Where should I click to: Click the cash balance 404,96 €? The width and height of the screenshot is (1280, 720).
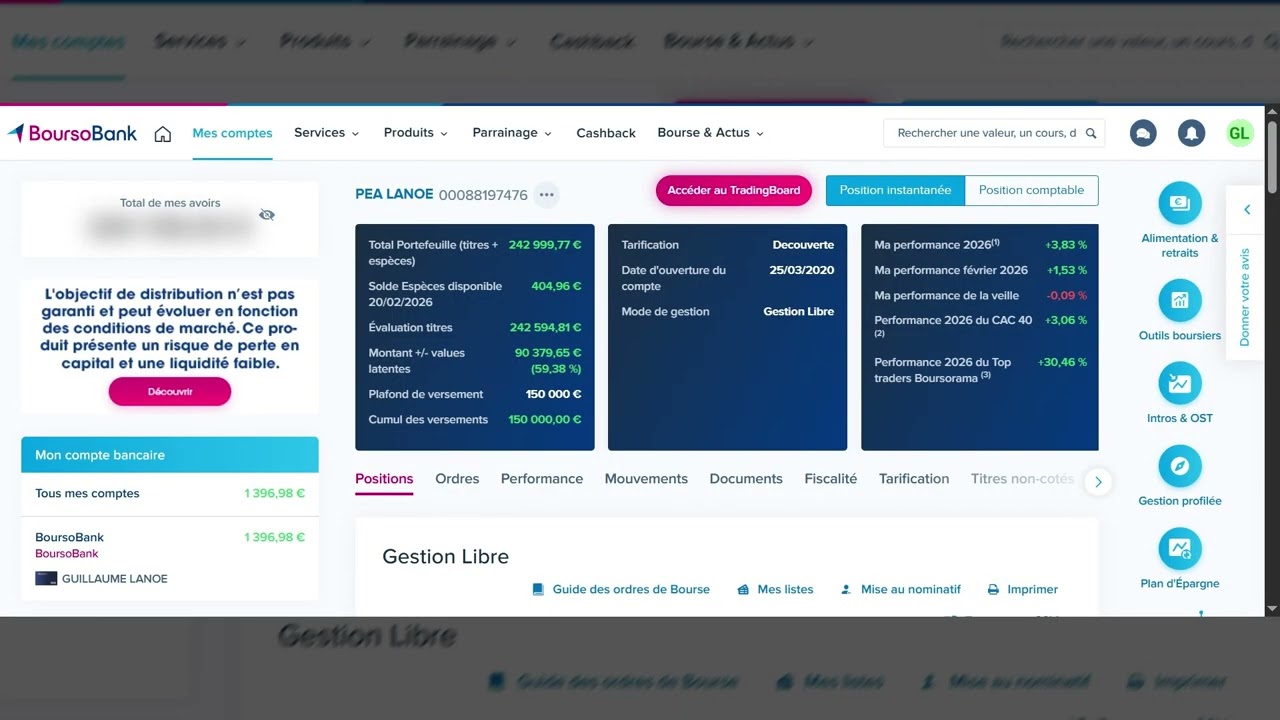point(556,286)
